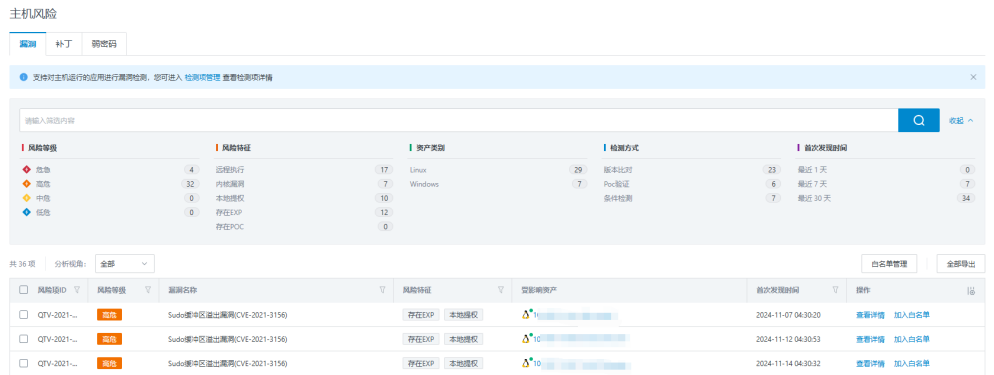The width and height of the screenshot is (994, 375).
Task: Close the vulnerability detection info banner
Action: tap(973, 77)
